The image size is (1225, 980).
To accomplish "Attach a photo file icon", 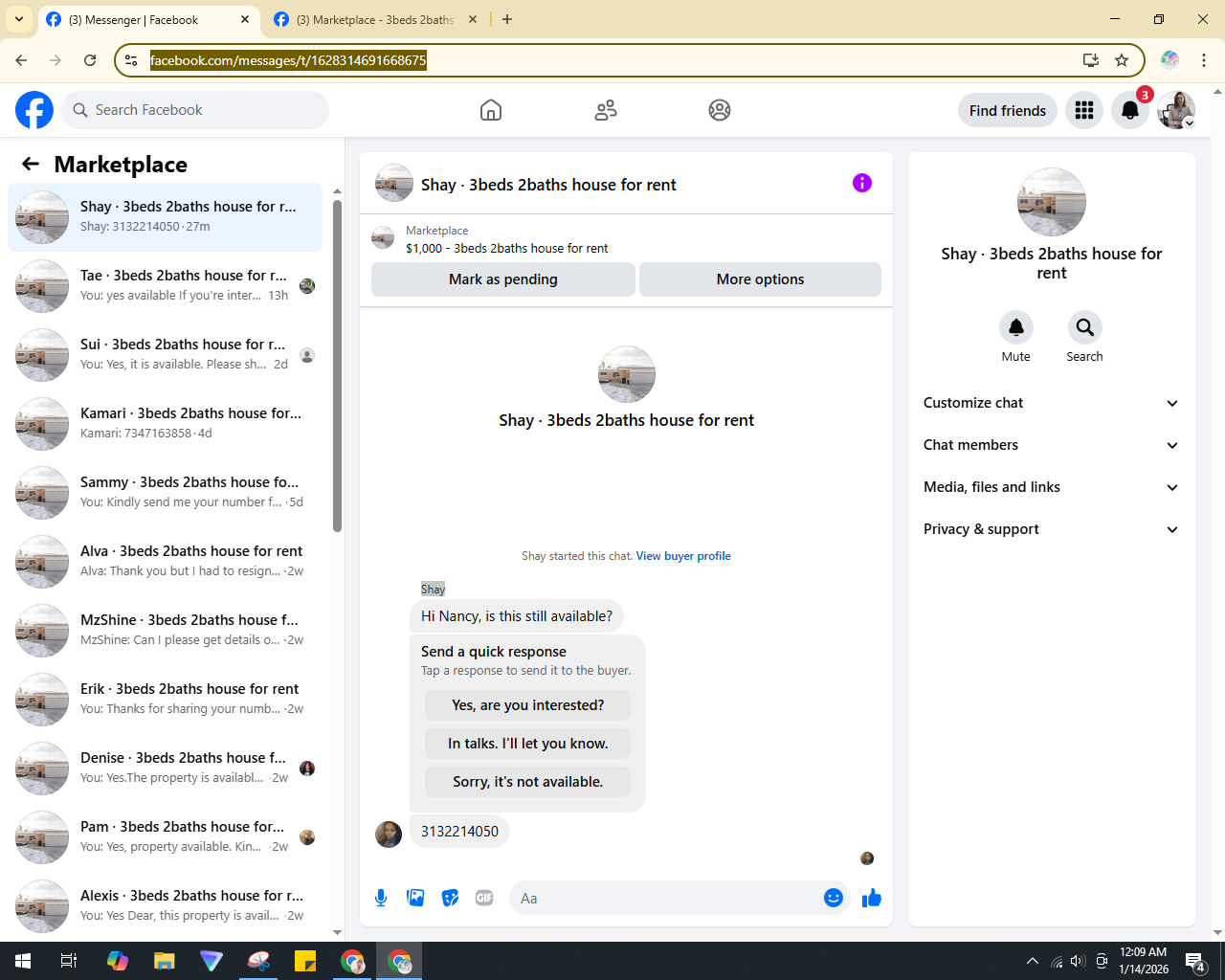I will [415, 898].
